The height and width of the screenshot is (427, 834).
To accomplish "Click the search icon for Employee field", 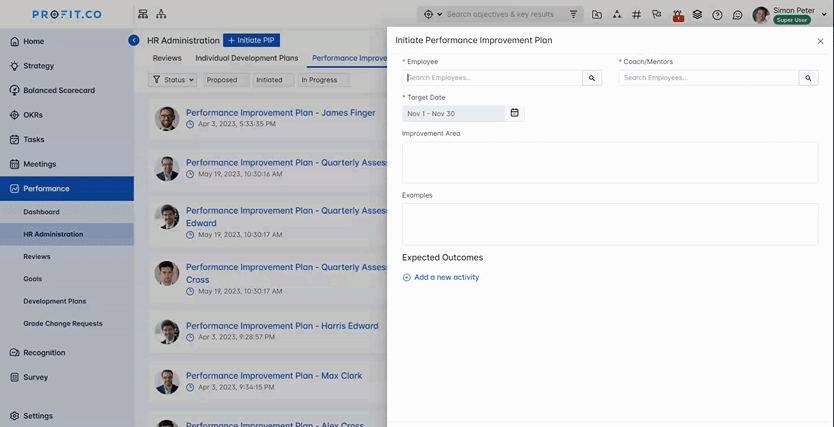I will (x=592, y=78).
